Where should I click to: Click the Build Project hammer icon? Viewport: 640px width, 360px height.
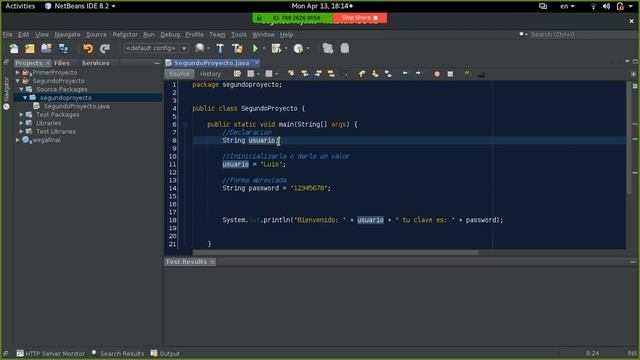pos(220,49)
